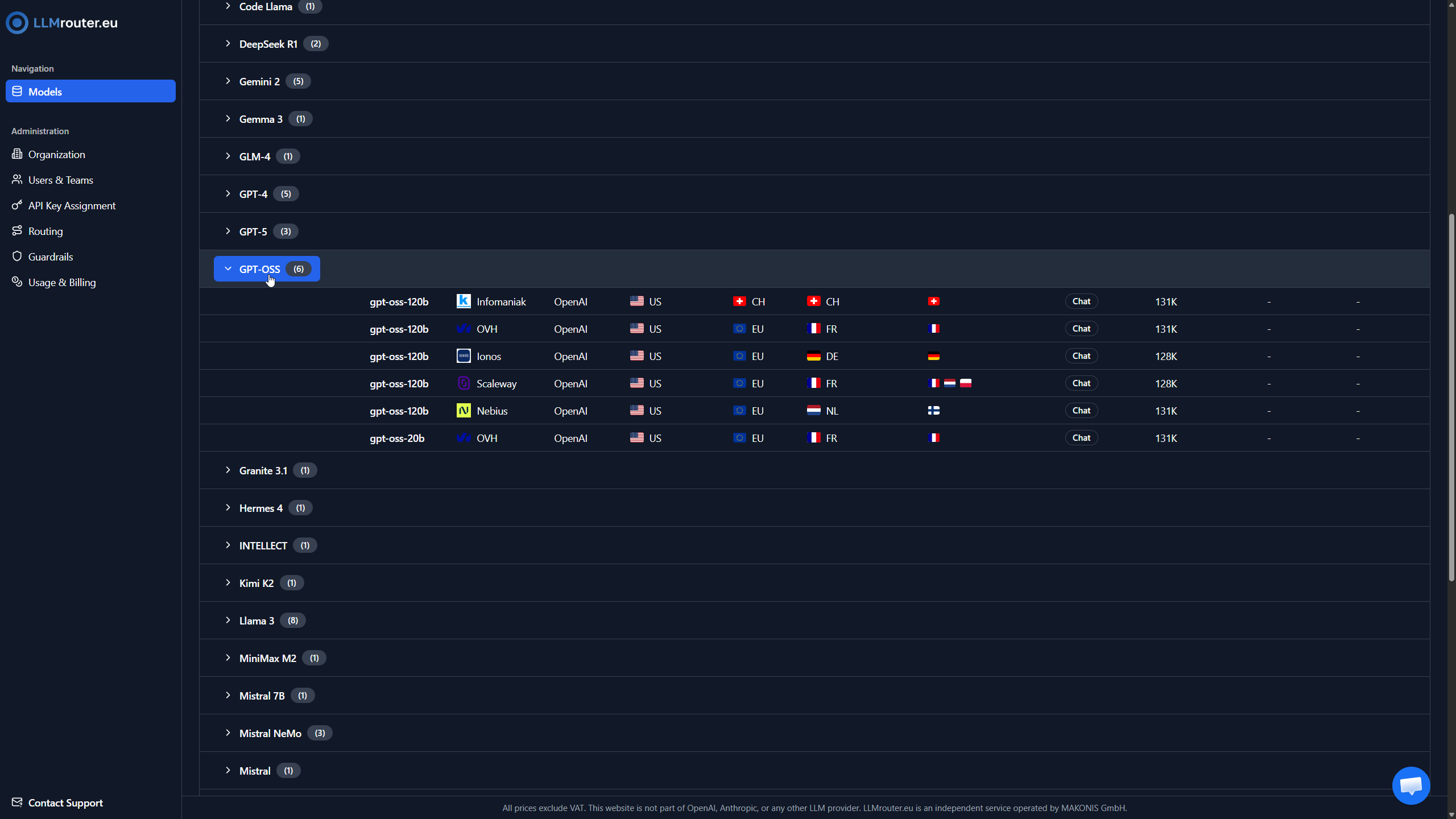The image size is (1456, 819).
Task: Open Routing in the sidebar
Action: coord(45,231)
